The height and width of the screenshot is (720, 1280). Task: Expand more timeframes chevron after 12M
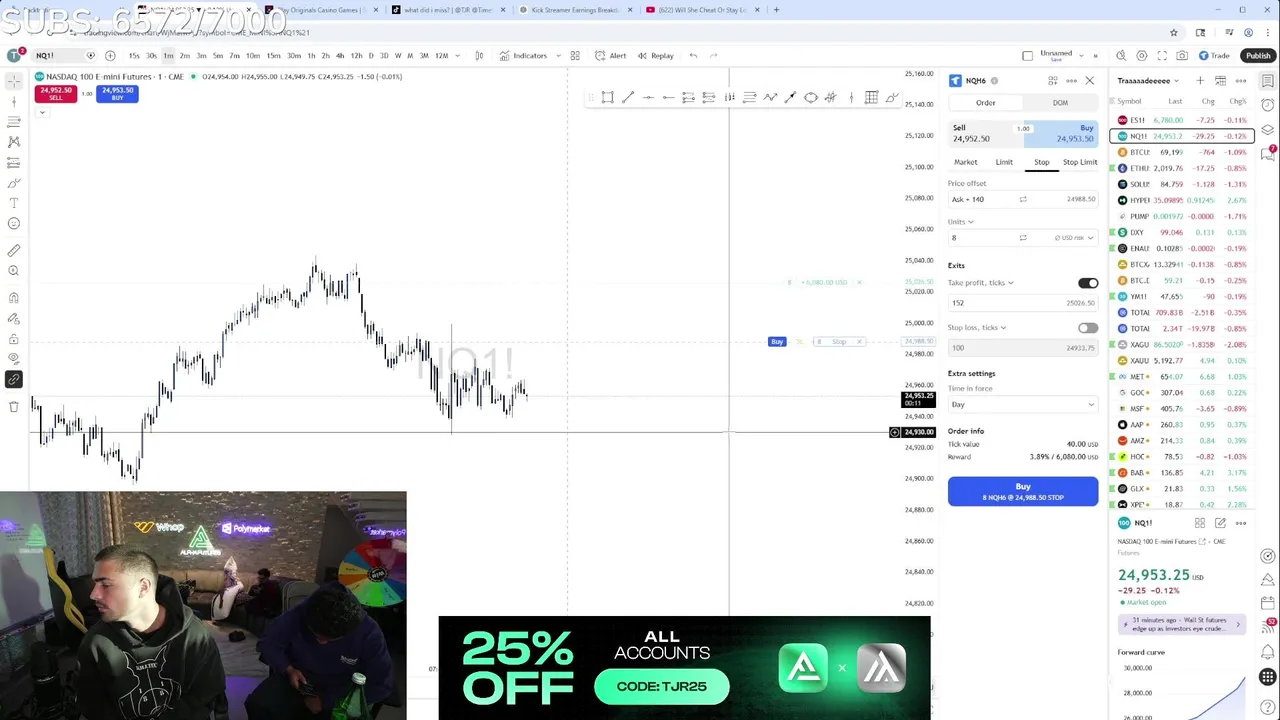[459, 56]
